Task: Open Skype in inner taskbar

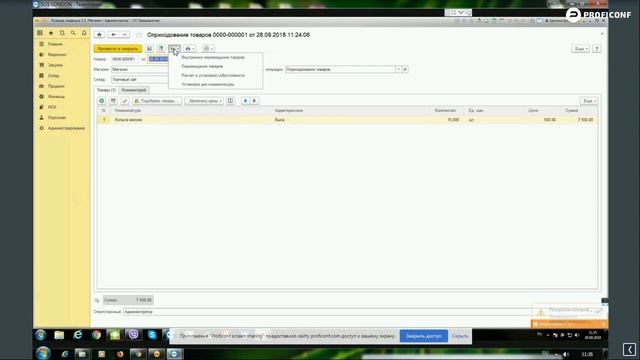Action: tap(152, 335)
